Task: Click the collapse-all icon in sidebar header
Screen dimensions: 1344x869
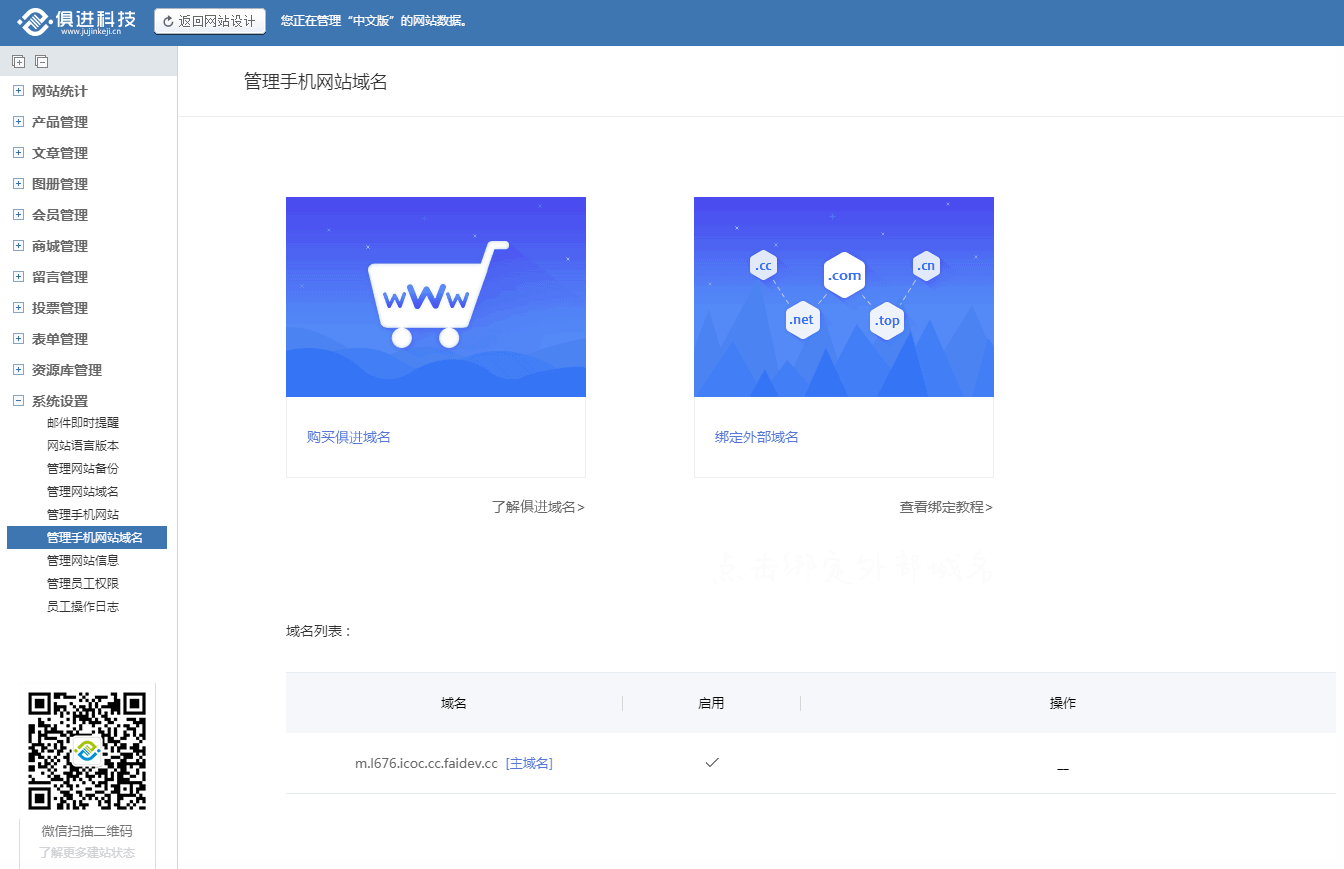Action: click(41, 61)
